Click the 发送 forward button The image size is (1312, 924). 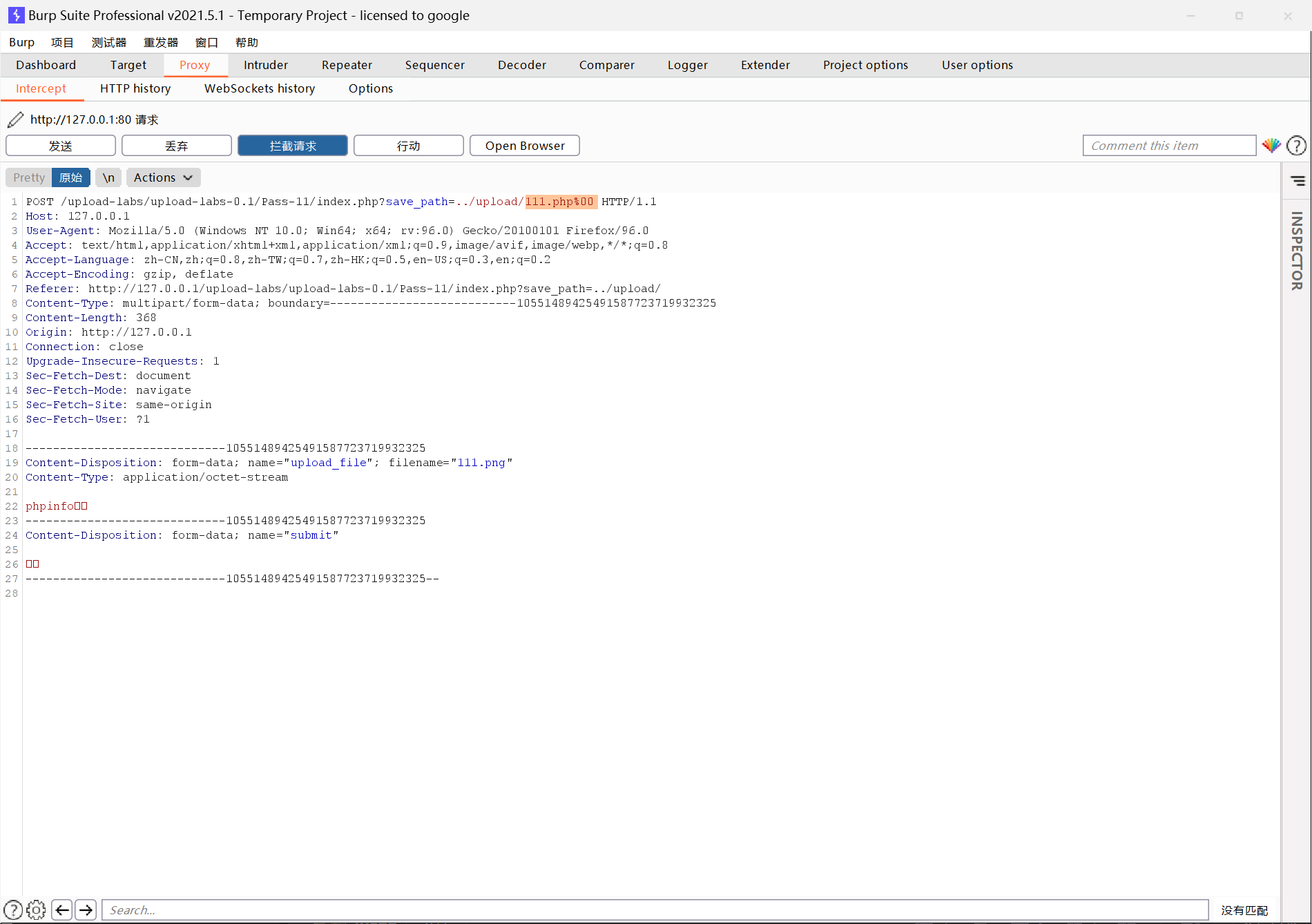coord(61,146)
